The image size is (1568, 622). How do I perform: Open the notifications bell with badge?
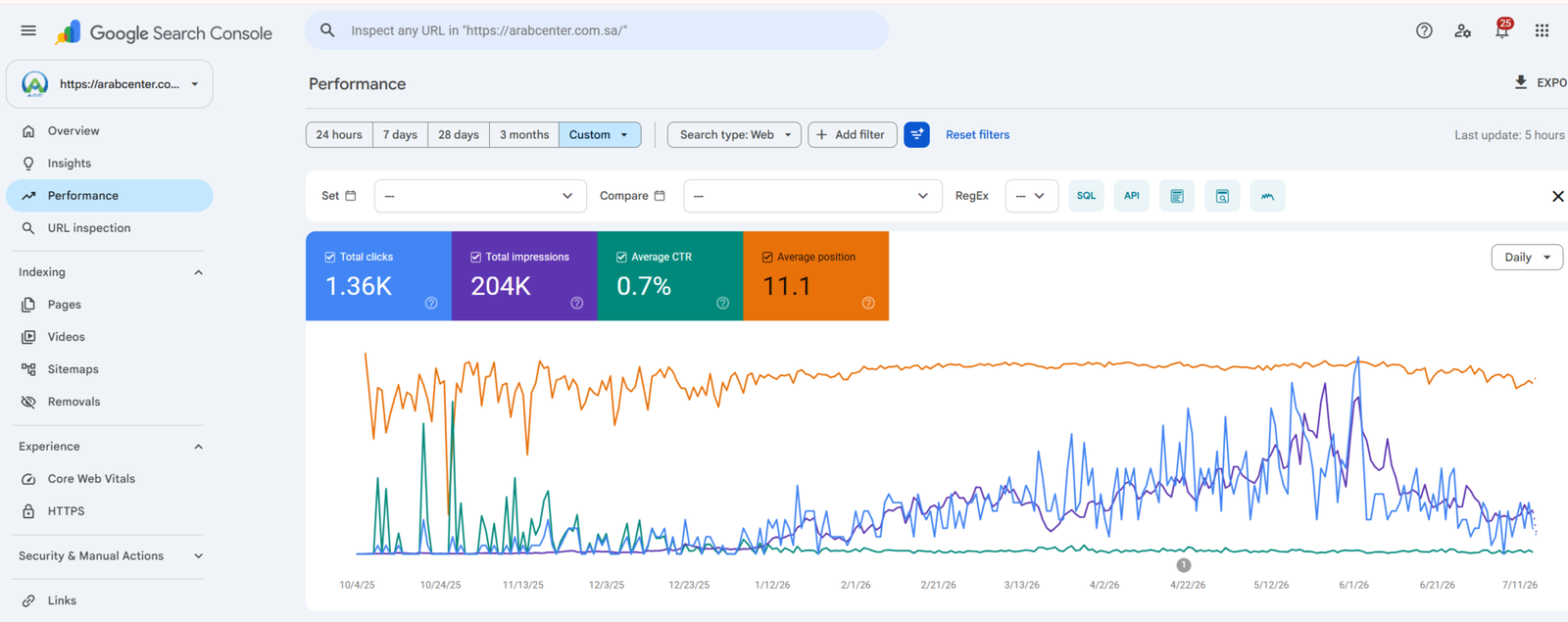pyautogui.click(x=1502, y=30)
